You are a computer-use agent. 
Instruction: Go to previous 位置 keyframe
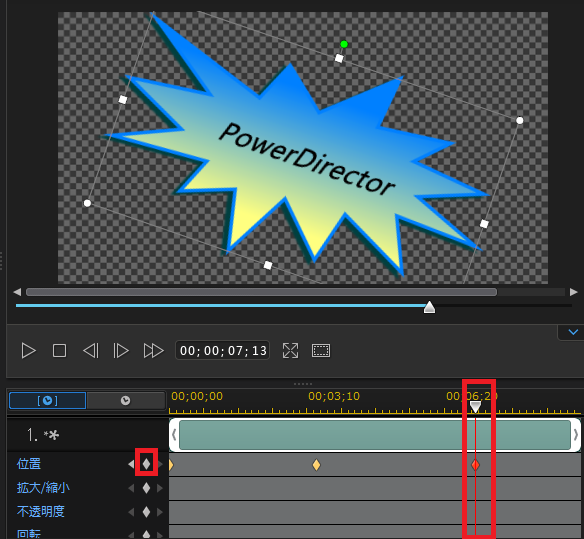pos(131,464)
